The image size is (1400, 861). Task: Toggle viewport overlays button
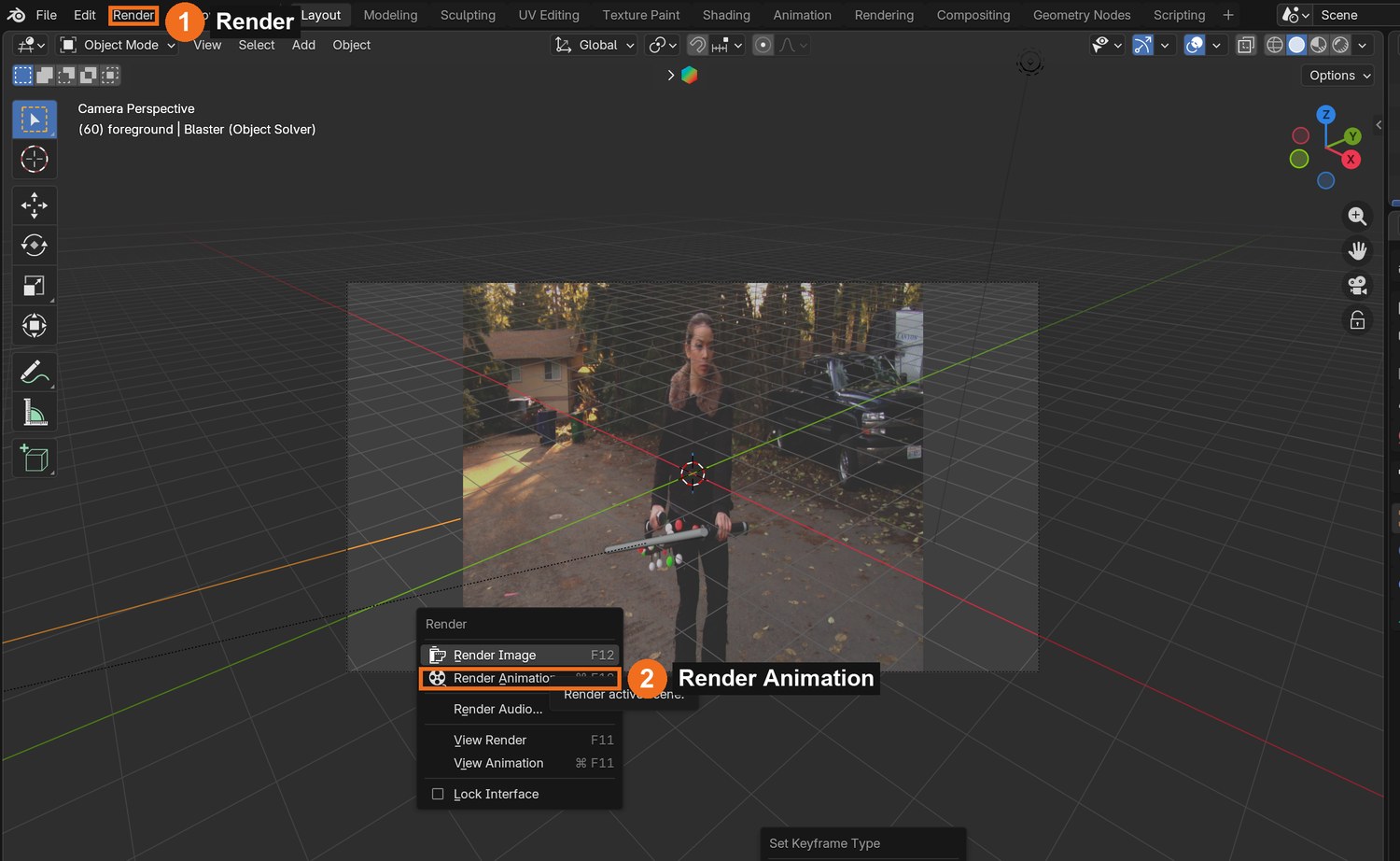tap(1194, 45)
